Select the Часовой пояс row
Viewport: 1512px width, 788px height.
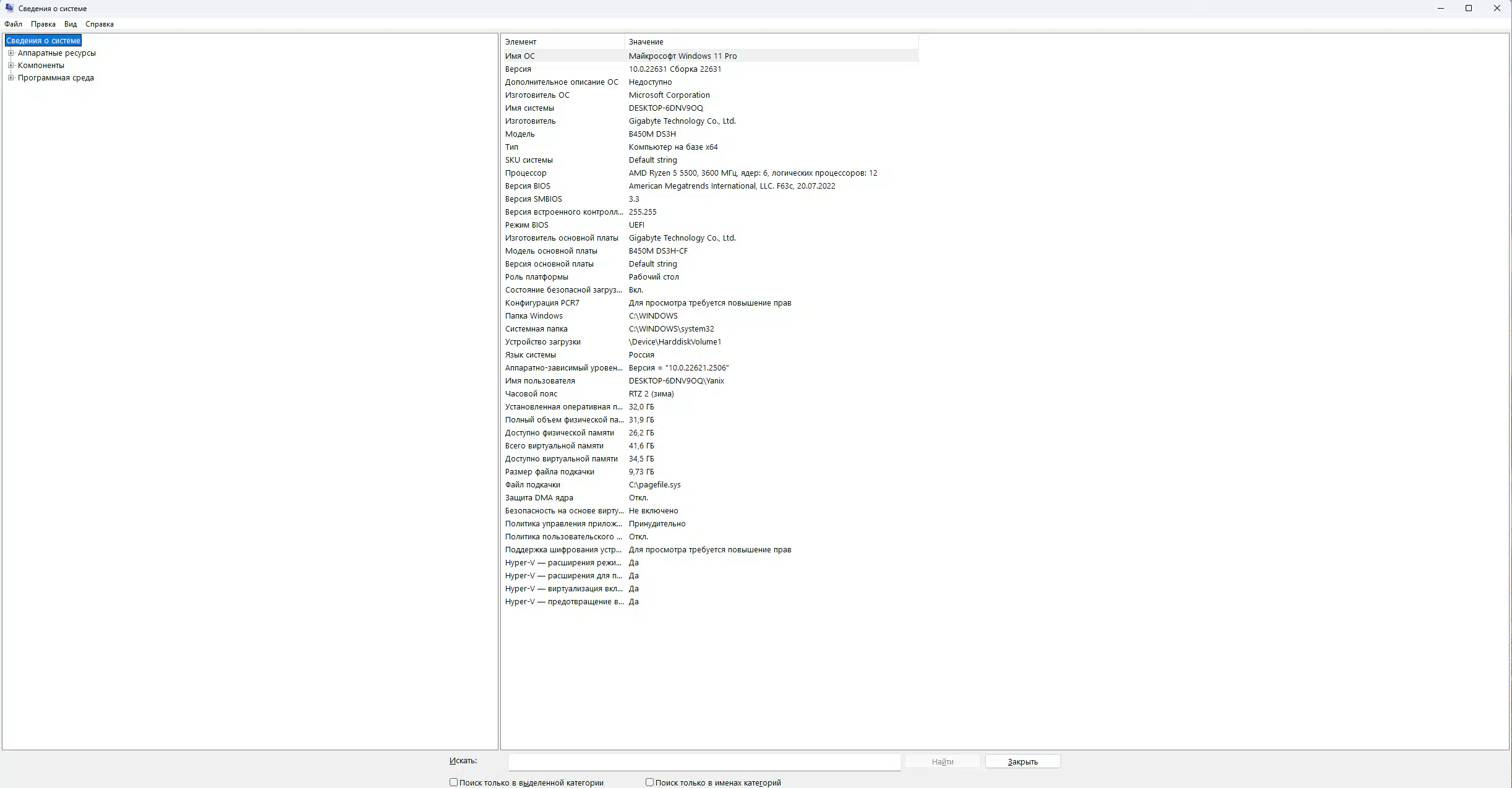710,393
